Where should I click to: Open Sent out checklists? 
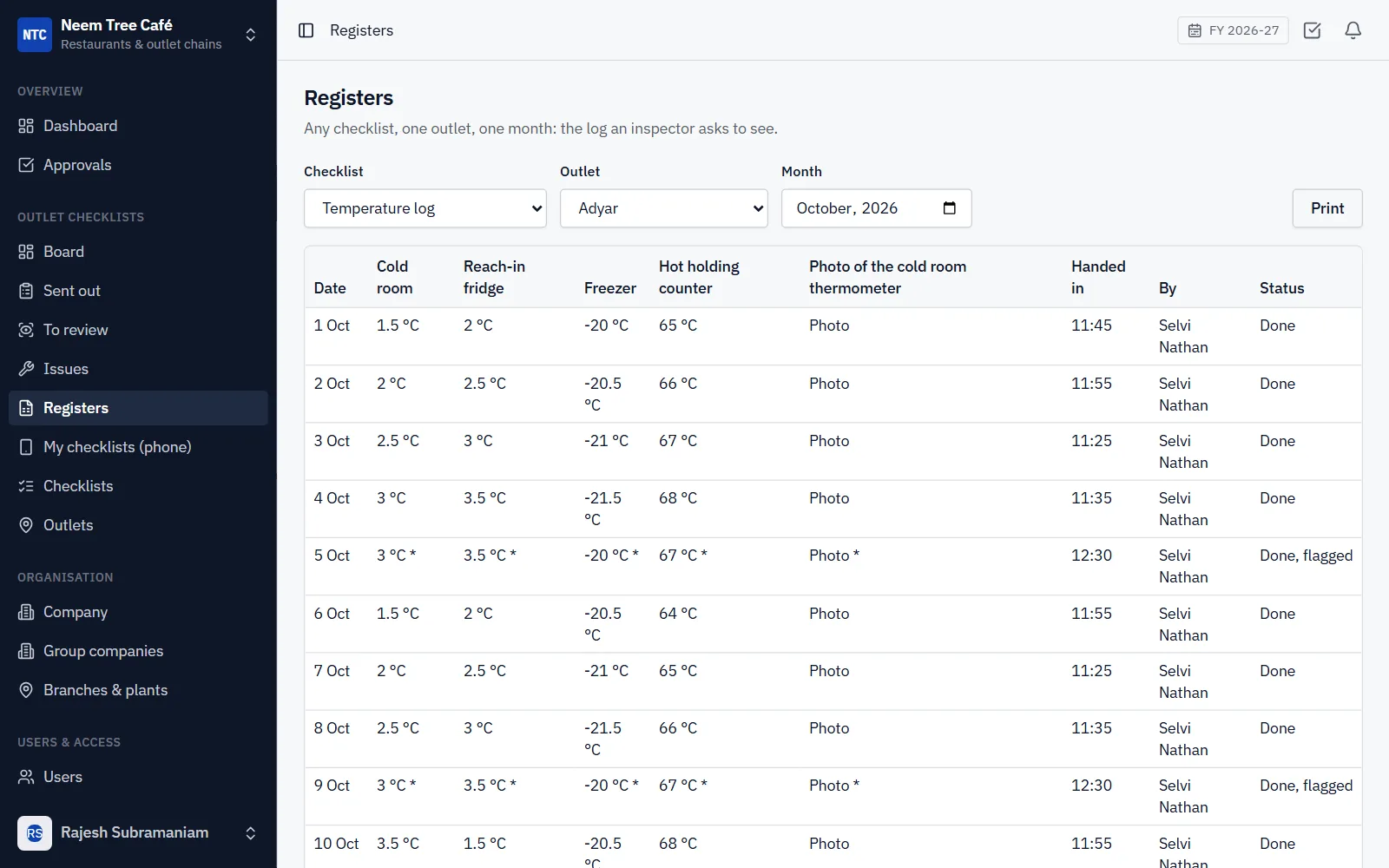138,291
